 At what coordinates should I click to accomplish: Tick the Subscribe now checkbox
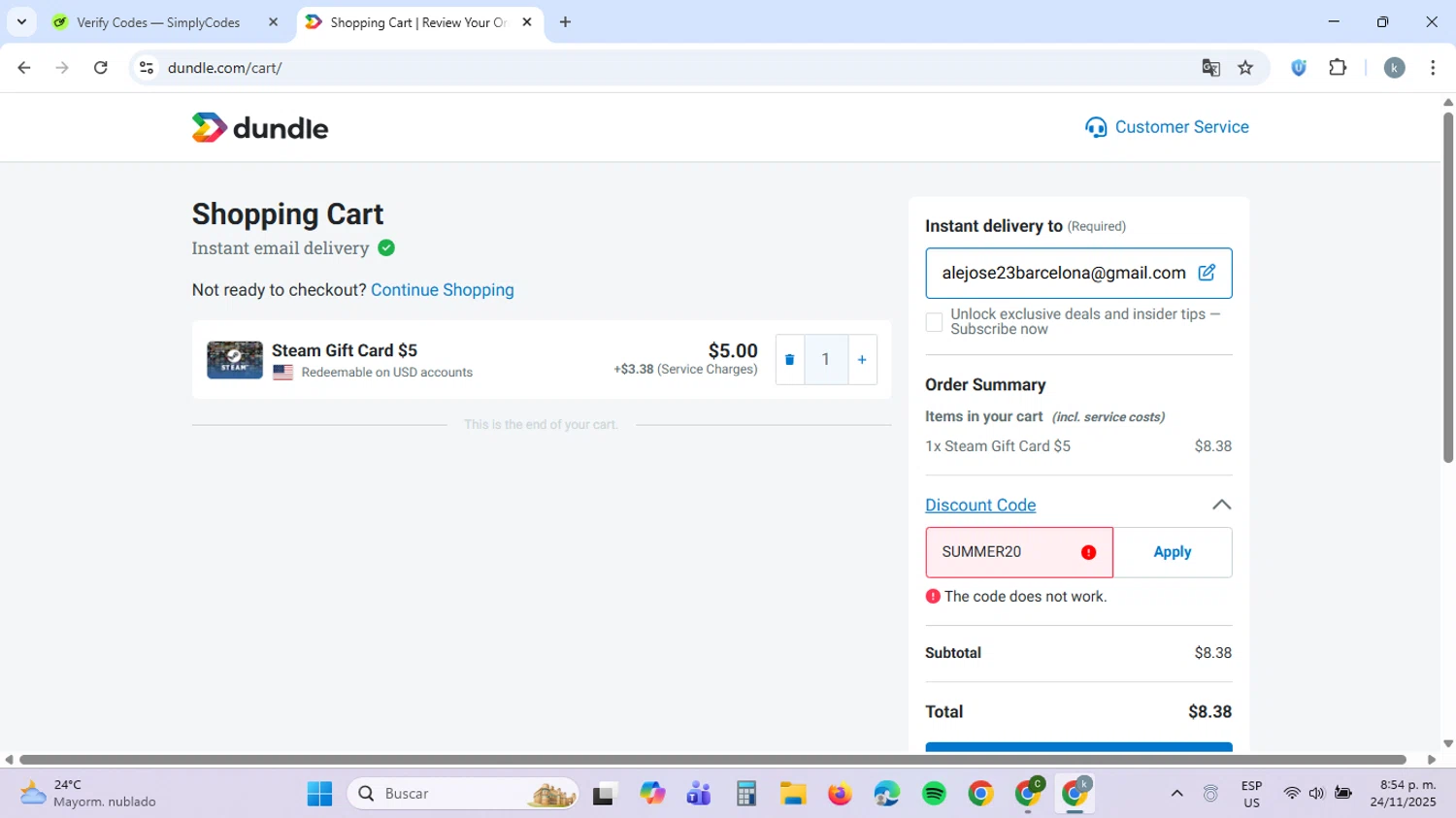pos(934,322)
